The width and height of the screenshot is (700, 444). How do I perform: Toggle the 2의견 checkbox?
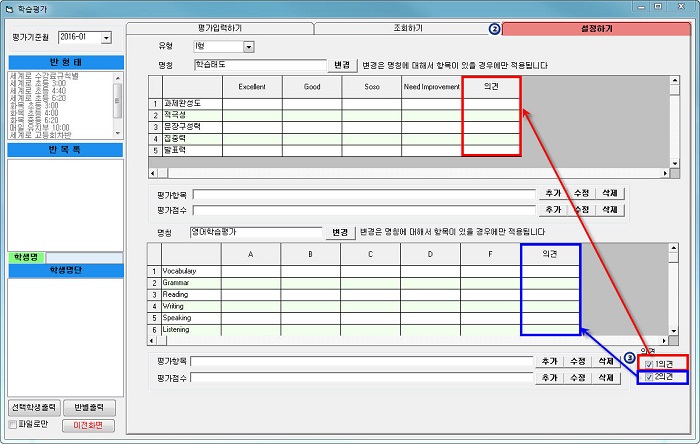(647, 378)
